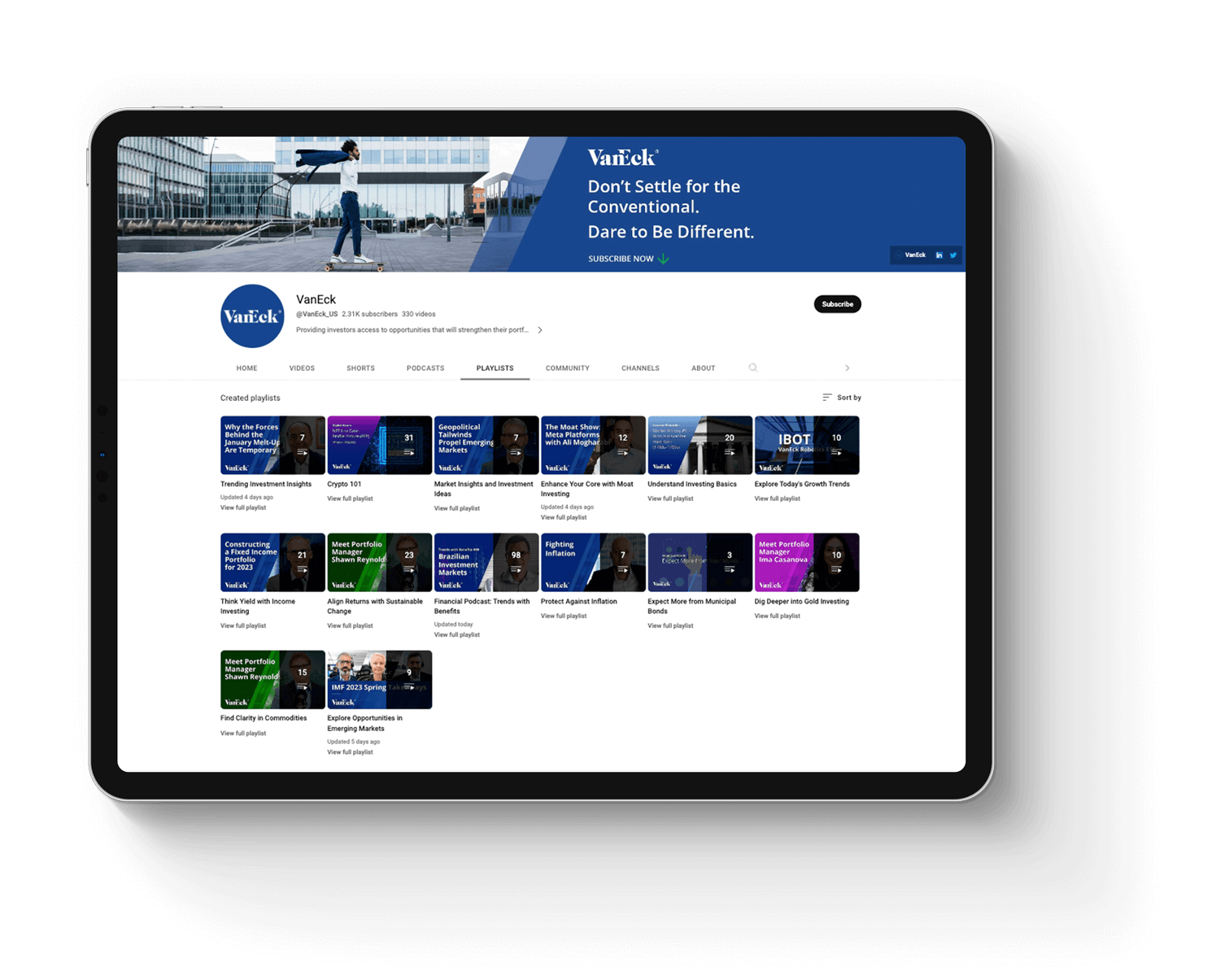This screenshot has height=980, width=1220.
Task: View full playlist under Gold Investing
Action: 778,616
